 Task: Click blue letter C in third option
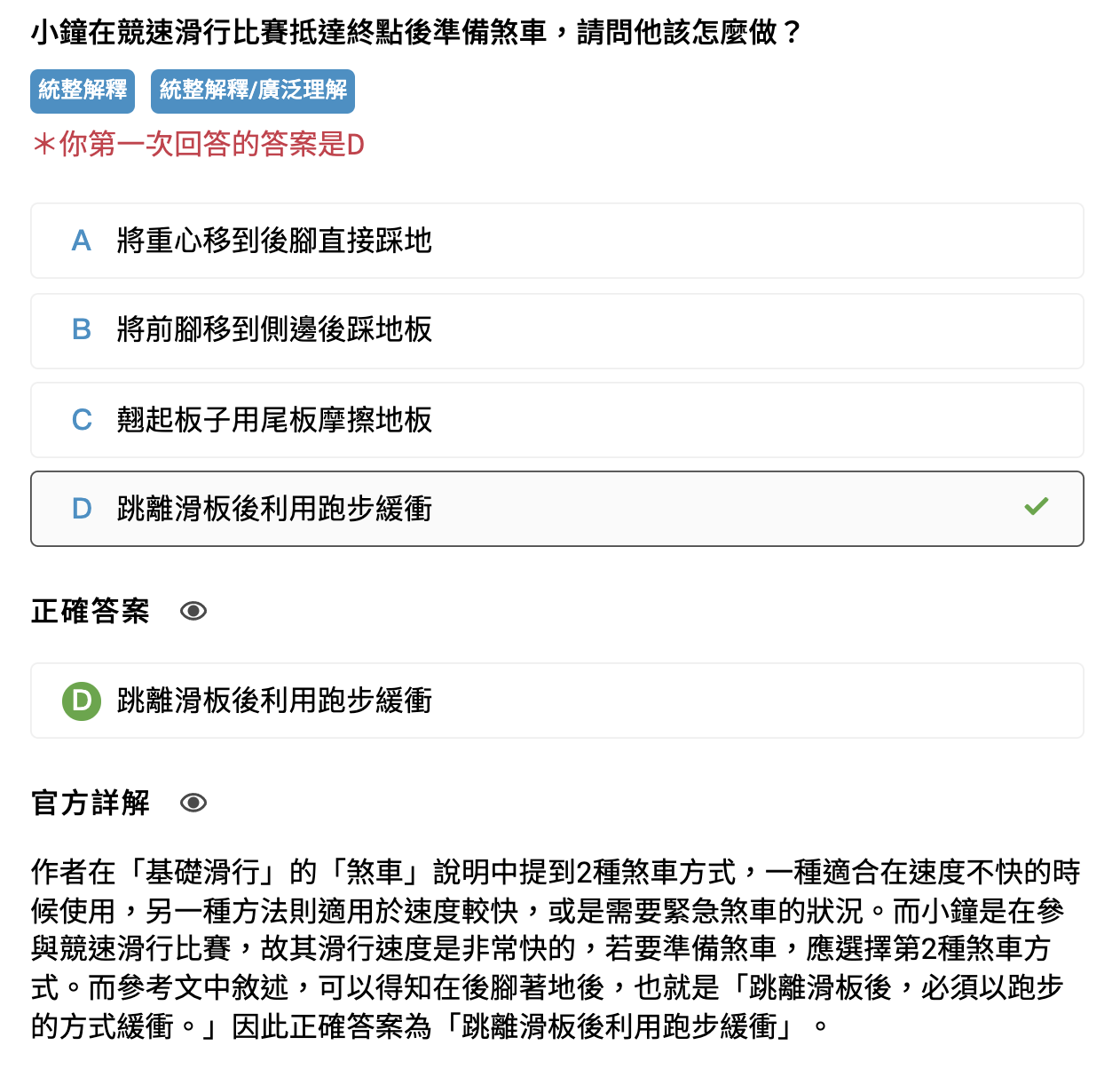(82, 420)
